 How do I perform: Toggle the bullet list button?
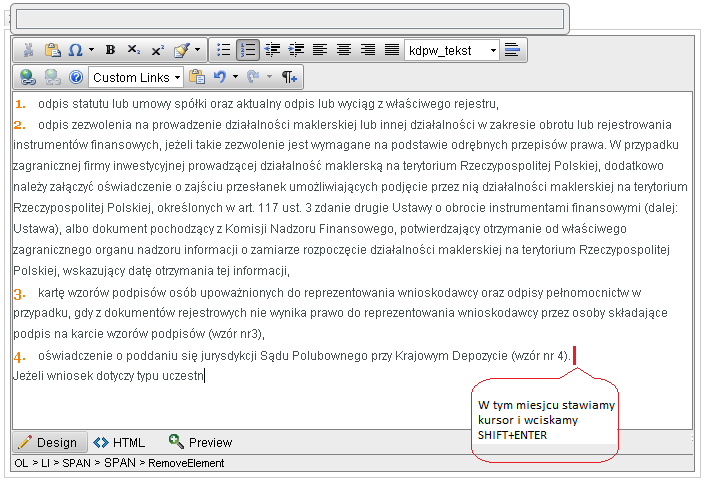(223, 50)
